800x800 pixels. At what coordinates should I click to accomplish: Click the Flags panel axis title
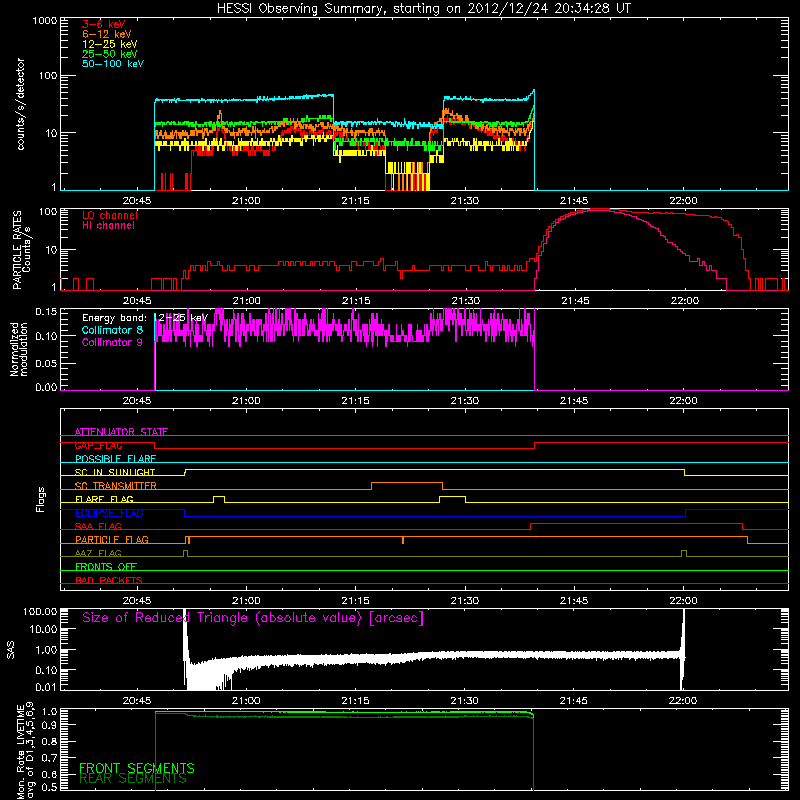(41, 499)
